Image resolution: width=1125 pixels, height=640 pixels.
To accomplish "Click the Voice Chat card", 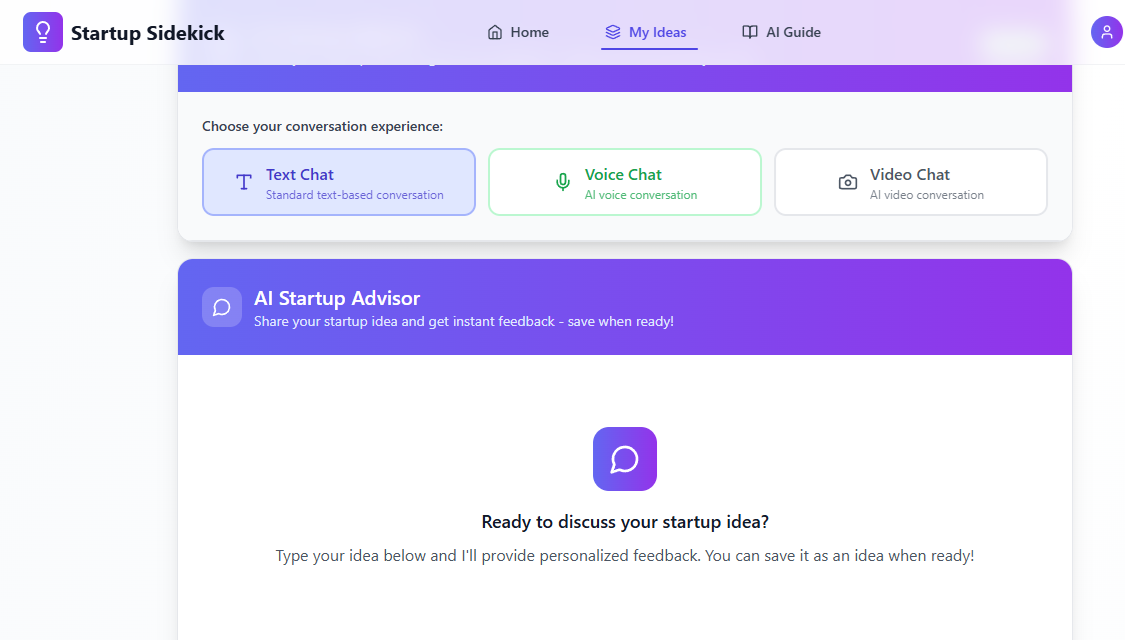I will (x=624, y=182).
